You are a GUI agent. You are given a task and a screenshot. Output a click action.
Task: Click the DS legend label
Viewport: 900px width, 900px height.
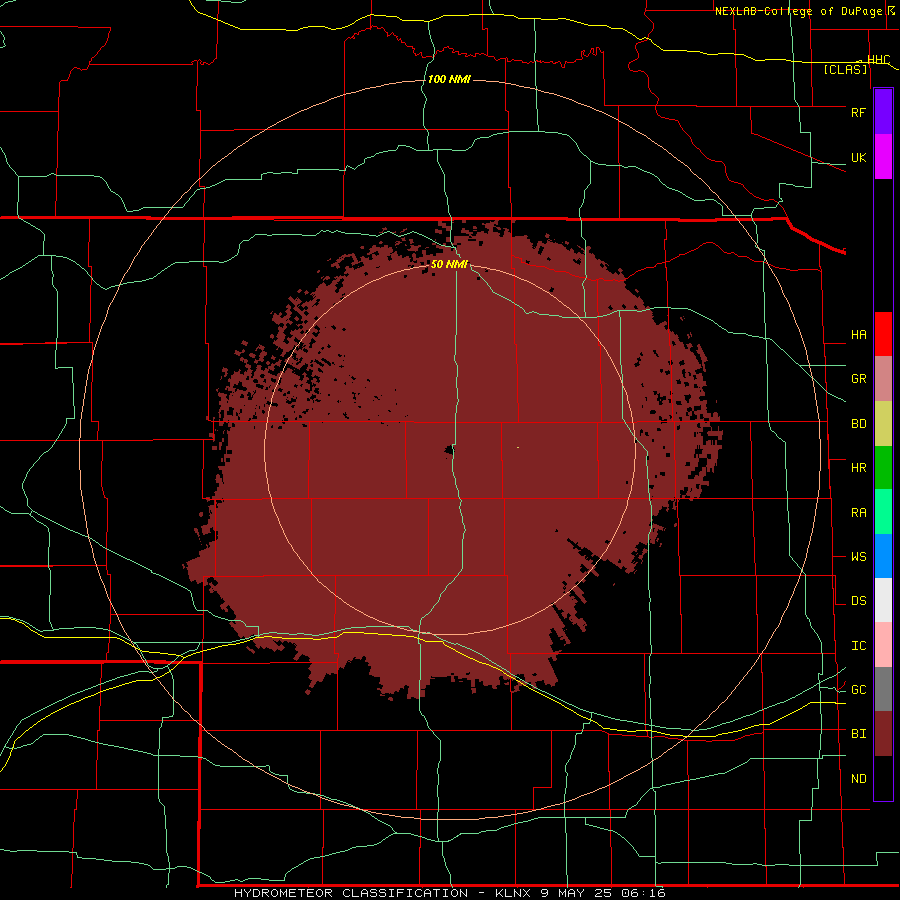858,601
